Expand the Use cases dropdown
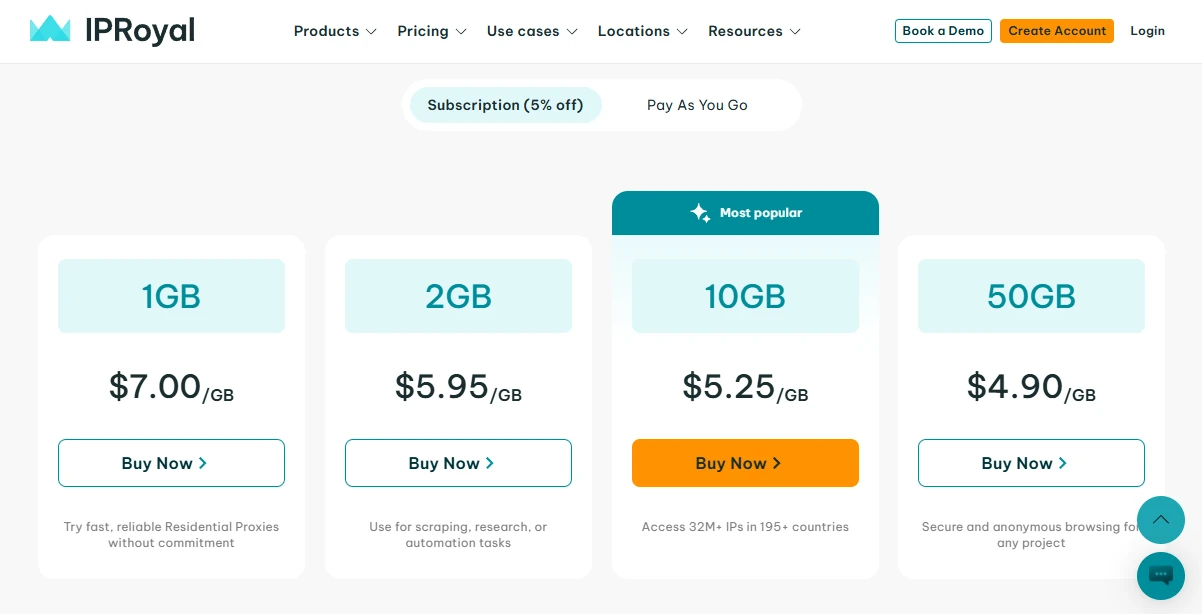The width and height of the screenshot is (1202, 614). 532,31
